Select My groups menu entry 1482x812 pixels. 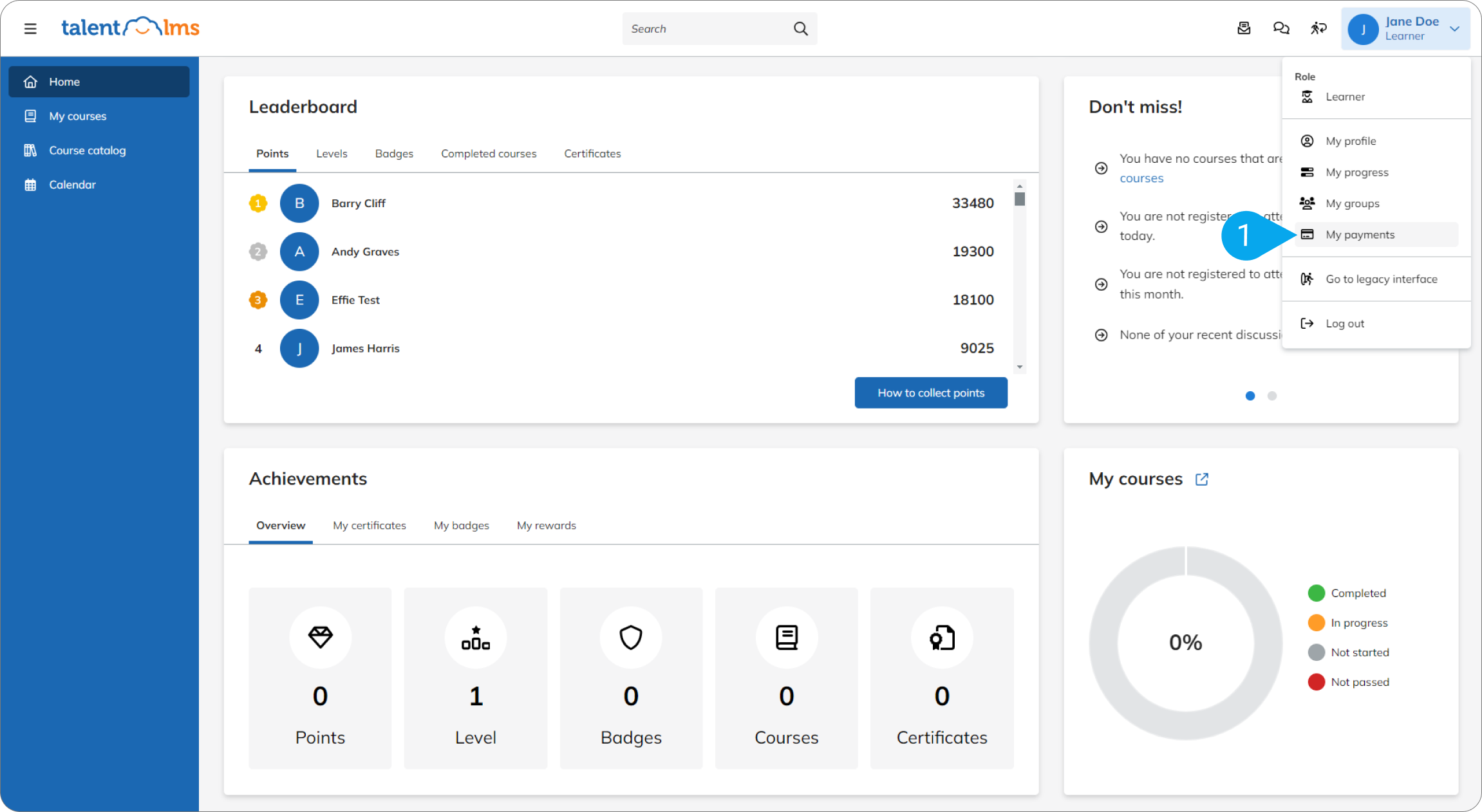[1376, 203]
